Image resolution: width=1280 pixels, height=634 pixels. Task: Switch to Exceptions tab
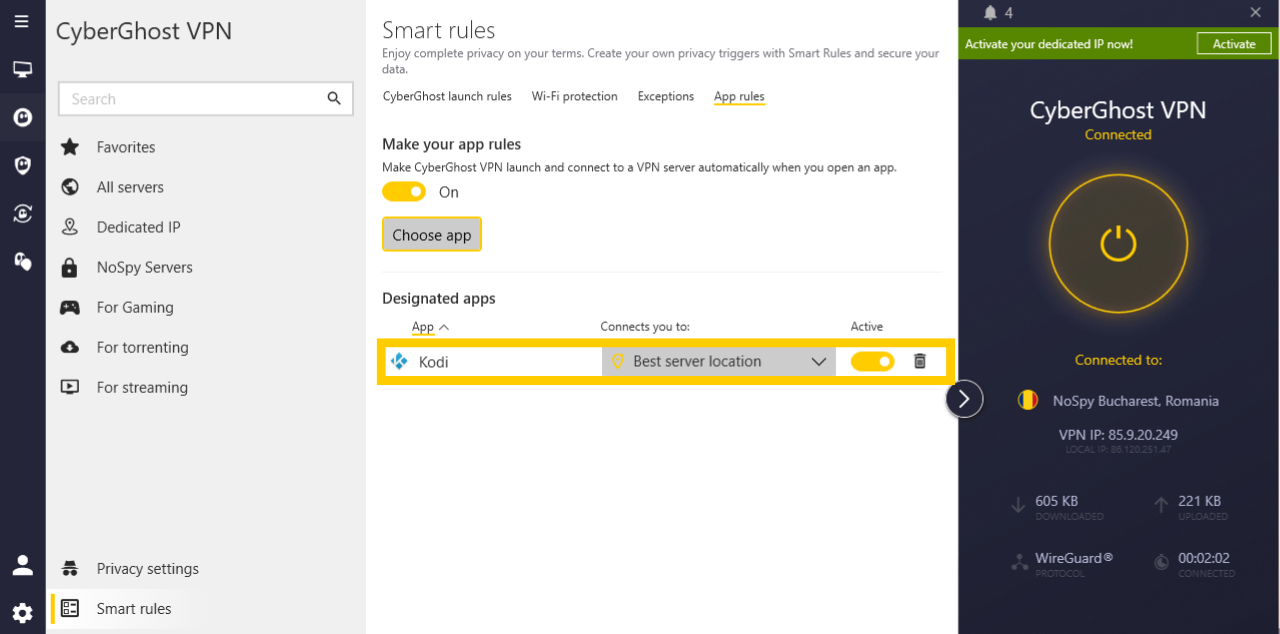coord(665,96)
